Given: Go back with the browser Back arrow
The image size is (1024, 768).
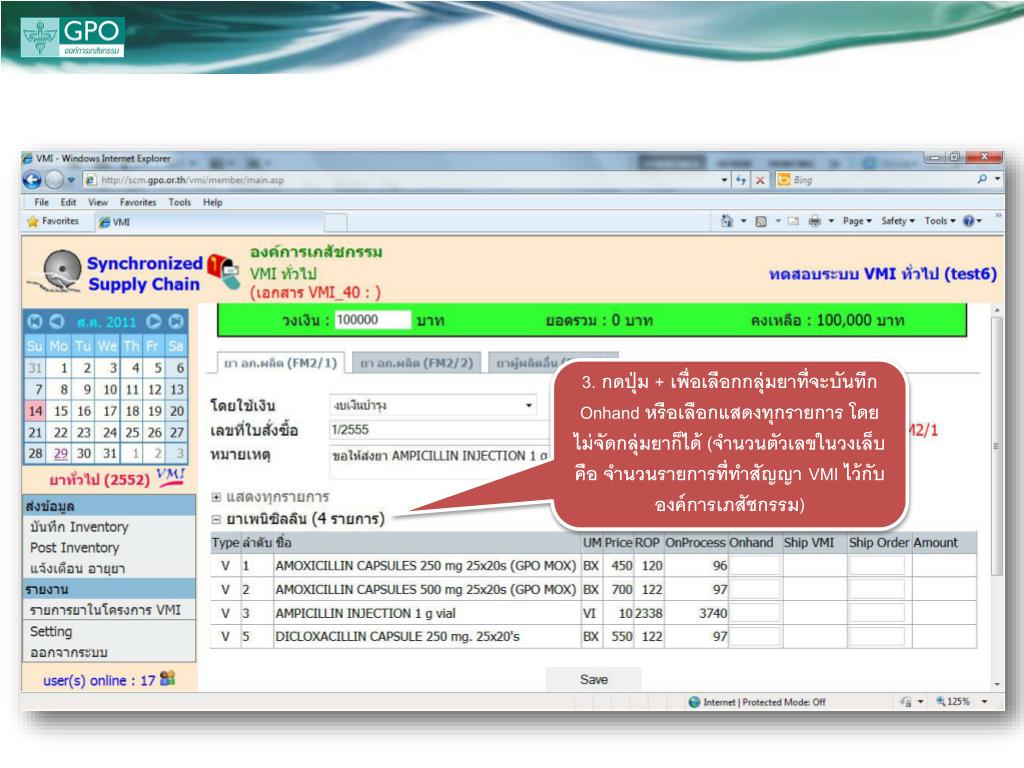Looking at the screenshot, I should pos(31,180).
